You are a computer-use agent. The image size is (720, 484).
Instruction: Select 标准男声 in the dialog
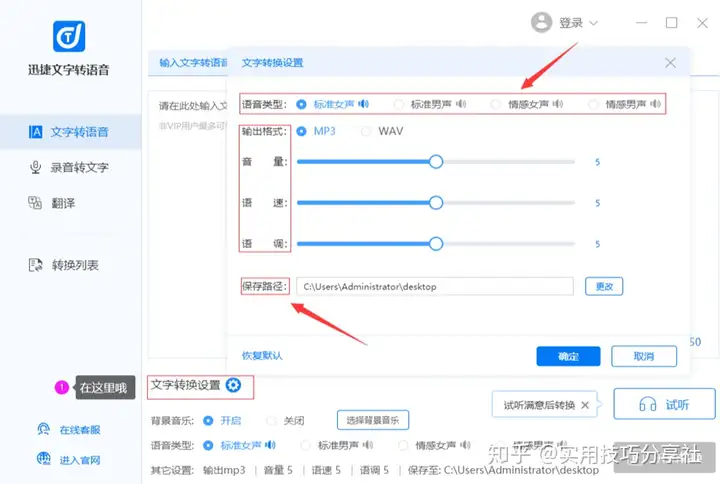tap(399, 104)
